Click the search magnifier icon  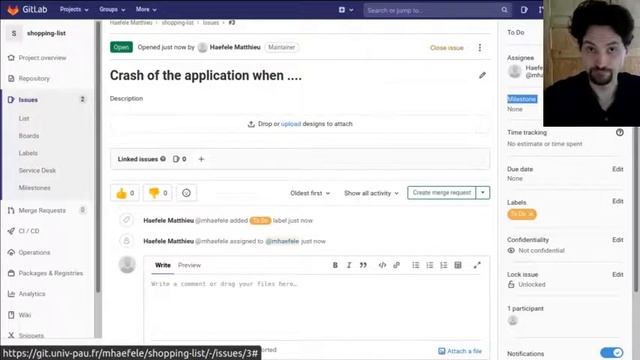(504, 10)
